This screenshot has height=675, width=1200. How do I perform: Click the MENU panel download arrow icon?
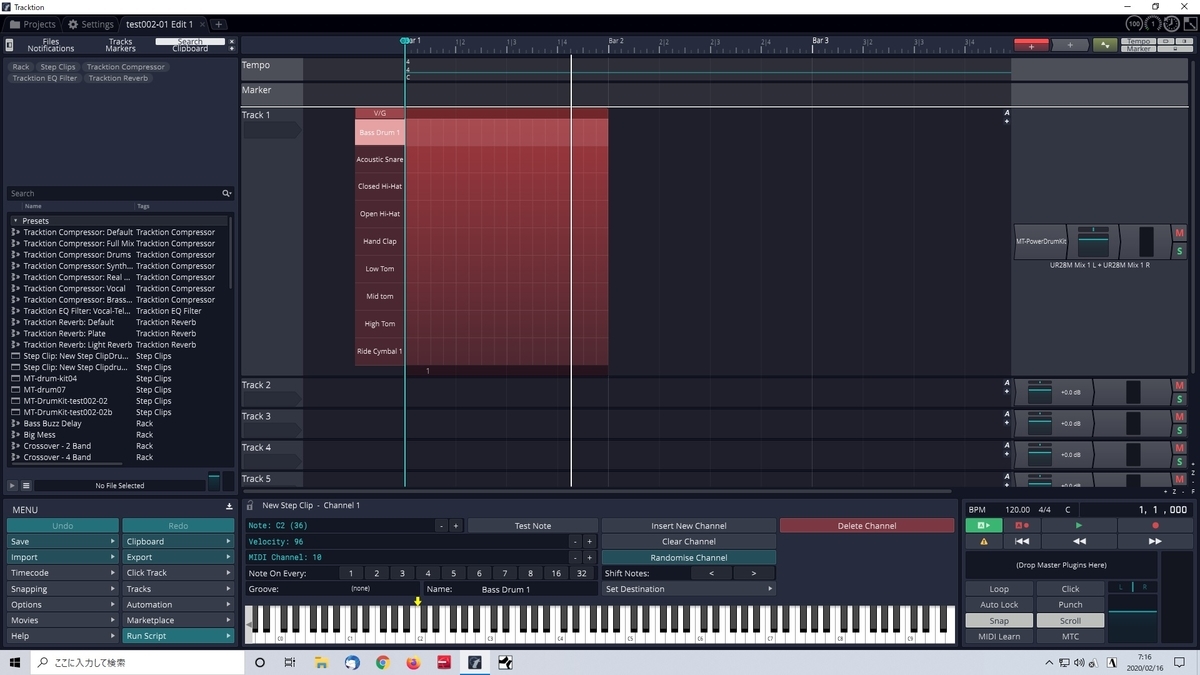[229, 508]
